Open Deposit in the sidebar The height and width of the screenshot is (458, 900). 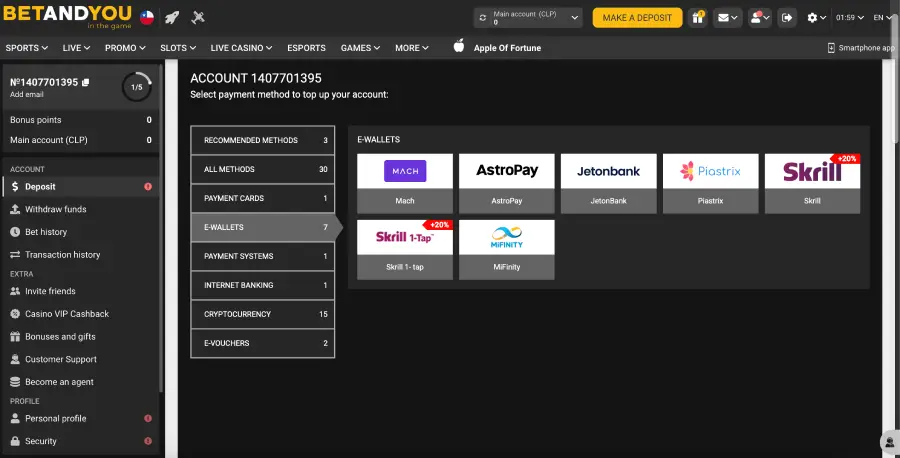(x=80, y=187)
